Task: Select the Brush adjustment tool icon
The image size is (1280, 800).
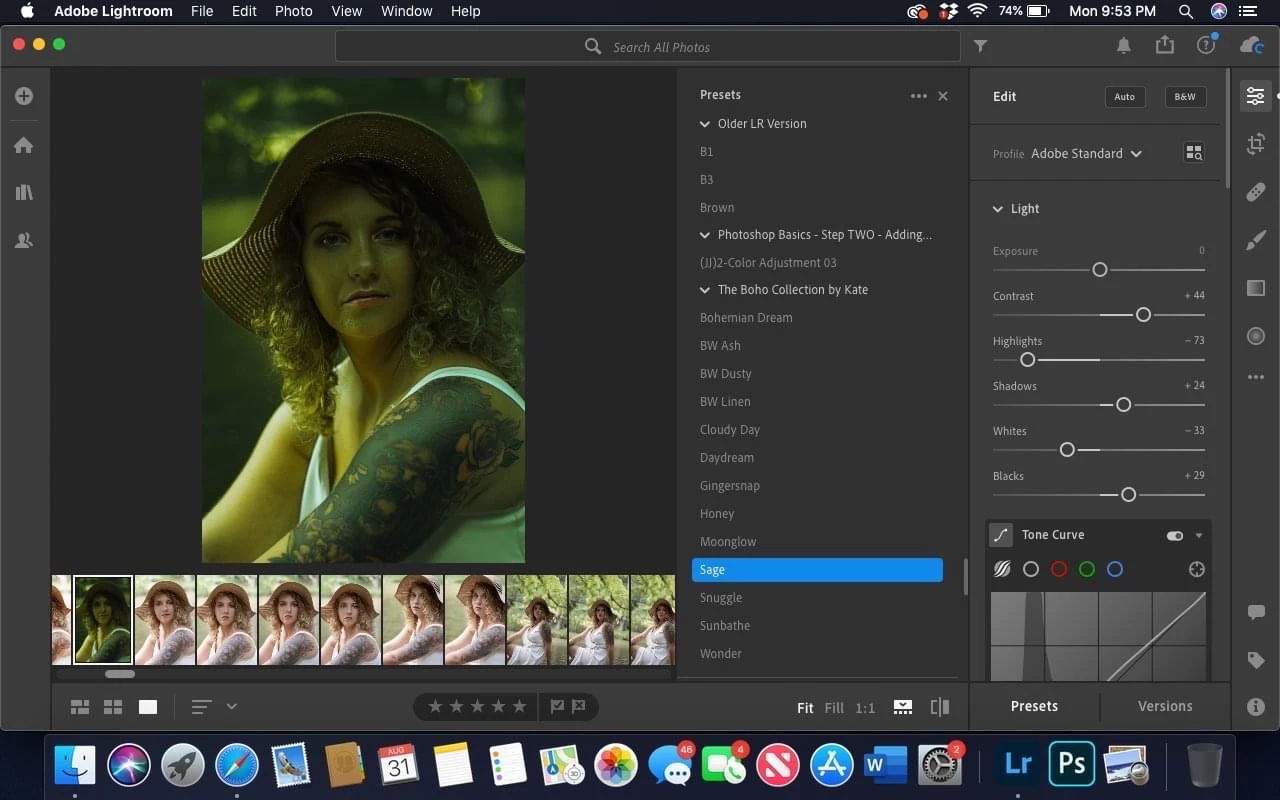Action: (x=1256, y=240)
